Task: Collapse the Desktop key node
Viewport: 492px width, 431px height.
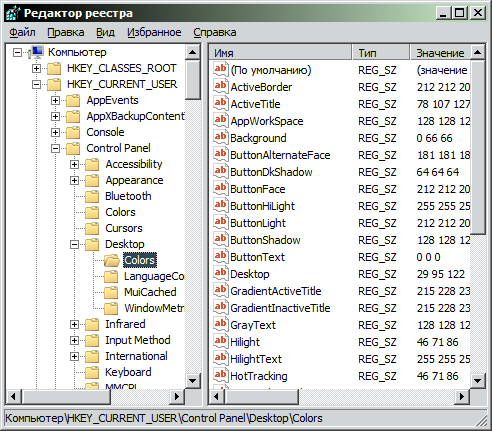Action: click(75, 244)
